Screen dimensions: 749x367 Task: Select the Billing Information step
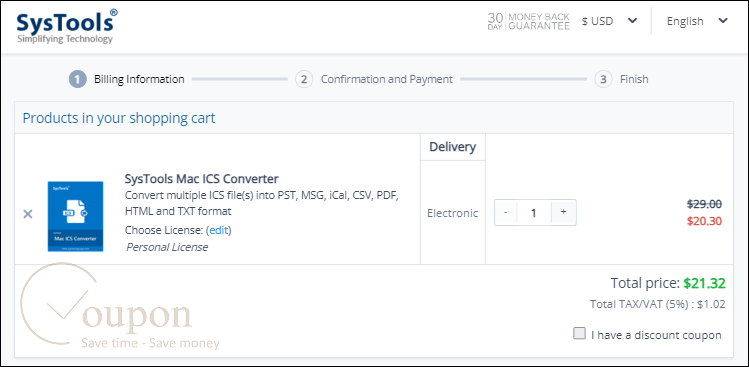(x=127, y=79)
